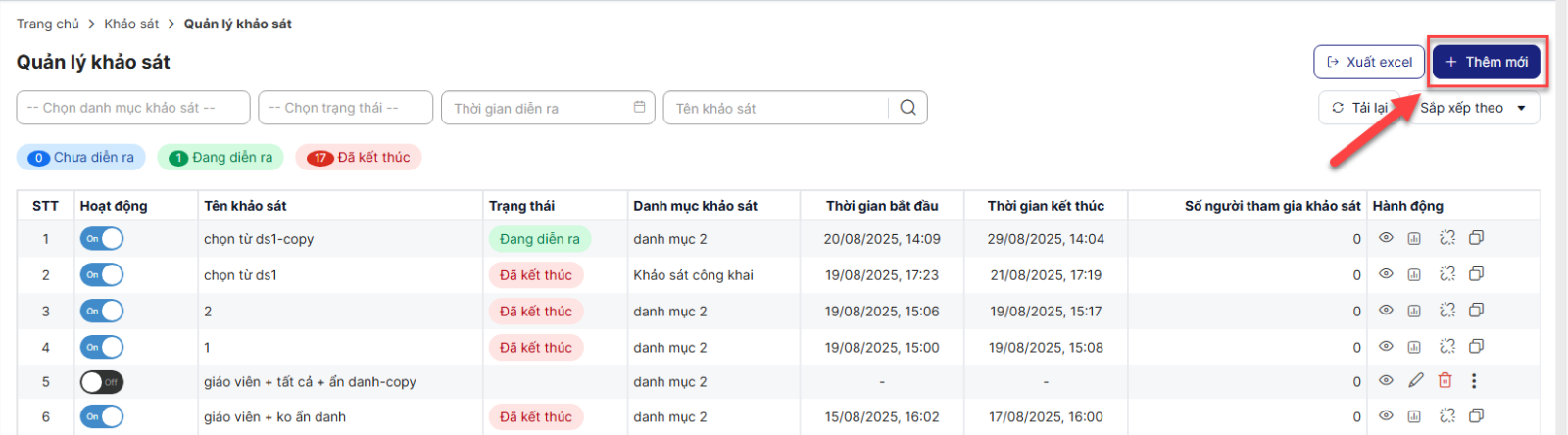Enable the activity toggle in row 5
Image resolution: width=1568 pixels, height=435 pixels.
(x=102, y=382)
